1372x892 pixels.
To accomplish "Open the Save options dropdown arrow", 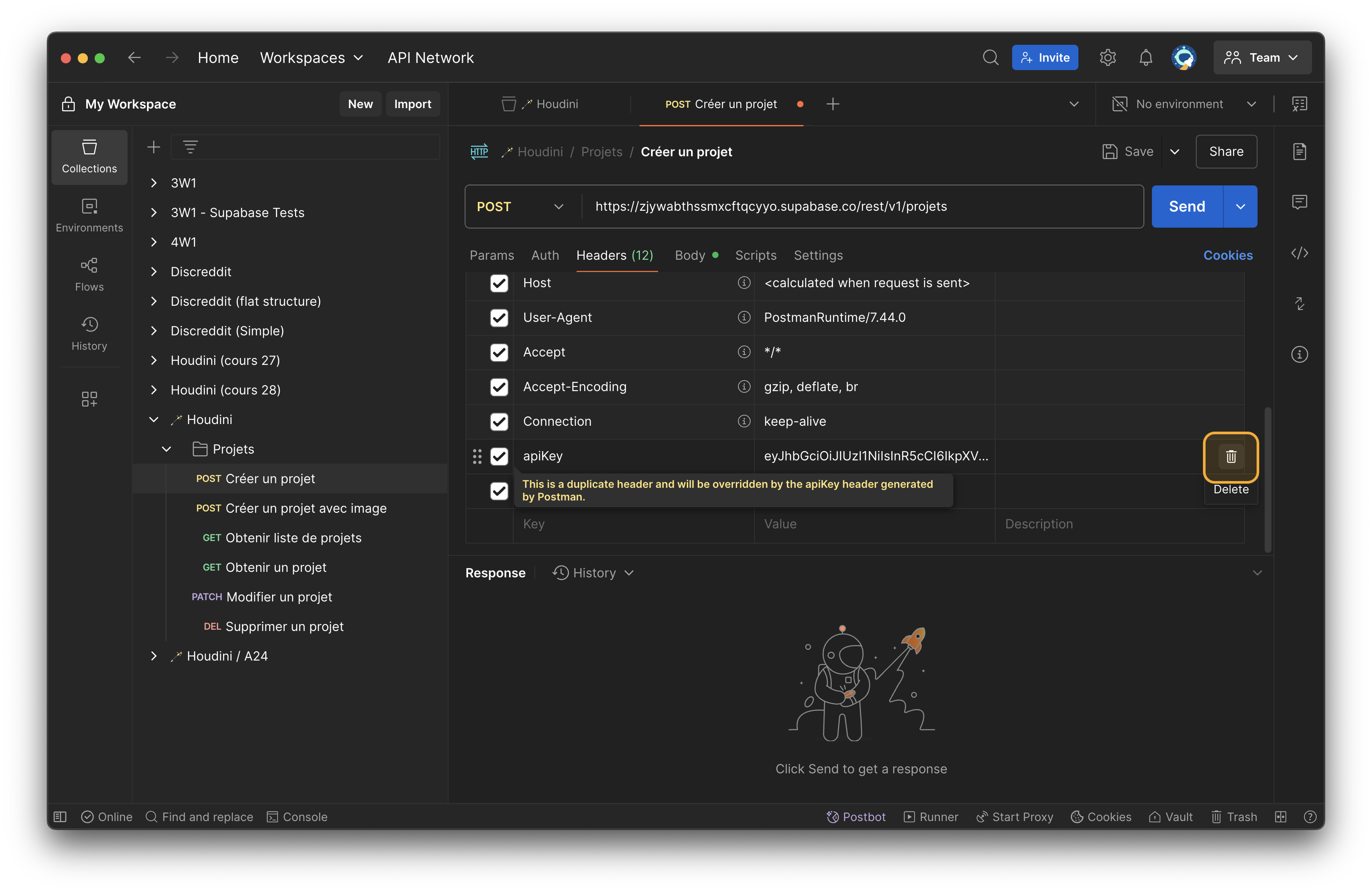I will (1174, 152).
